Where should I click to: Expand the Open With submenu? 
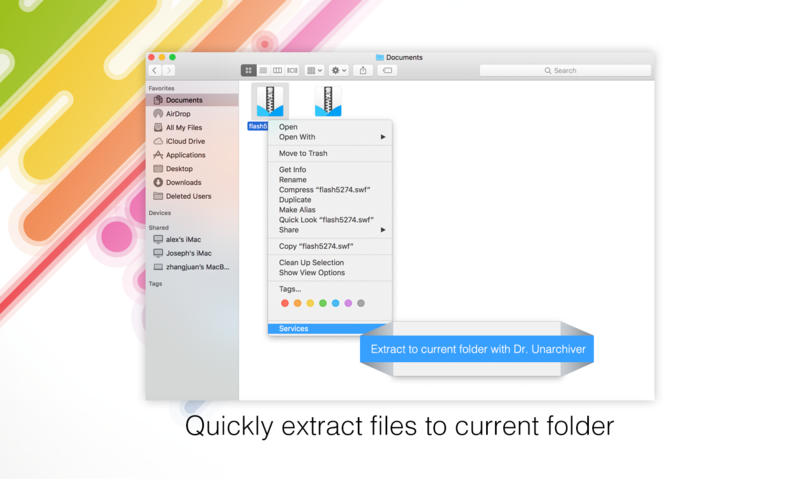[330, 137]
